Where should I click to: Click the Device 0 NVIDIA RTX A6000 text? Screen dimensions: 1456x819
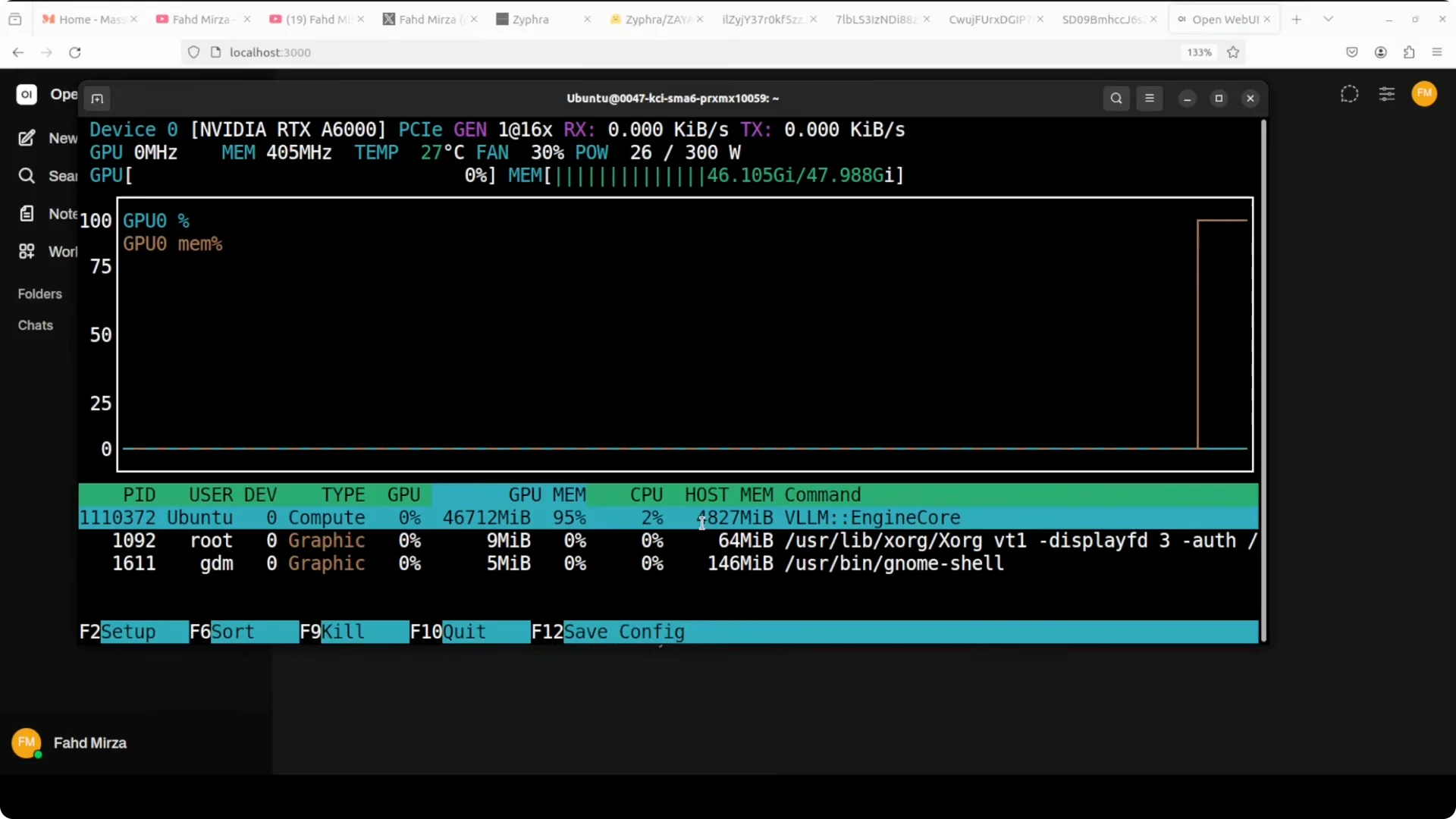[238, 130]
